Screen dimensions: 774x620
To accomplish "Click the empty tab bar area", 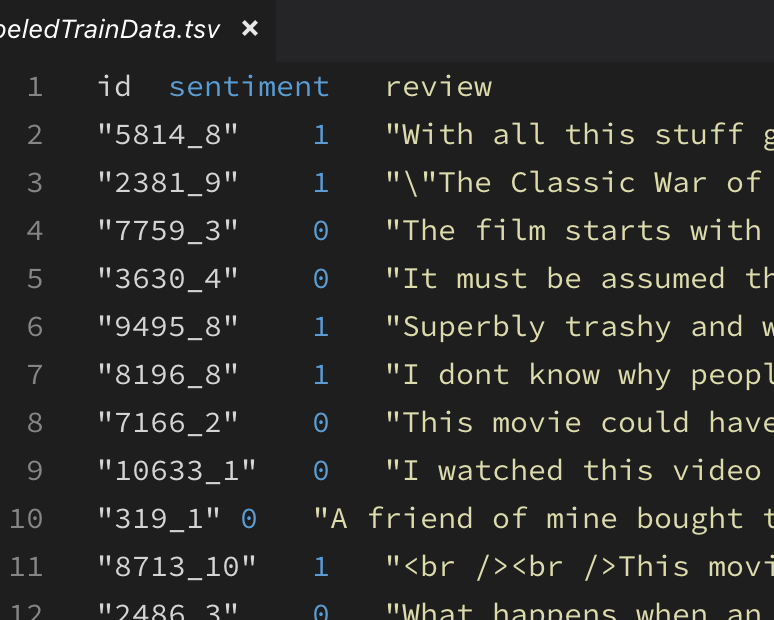I will pyautogui.click(x=525, y=31).
